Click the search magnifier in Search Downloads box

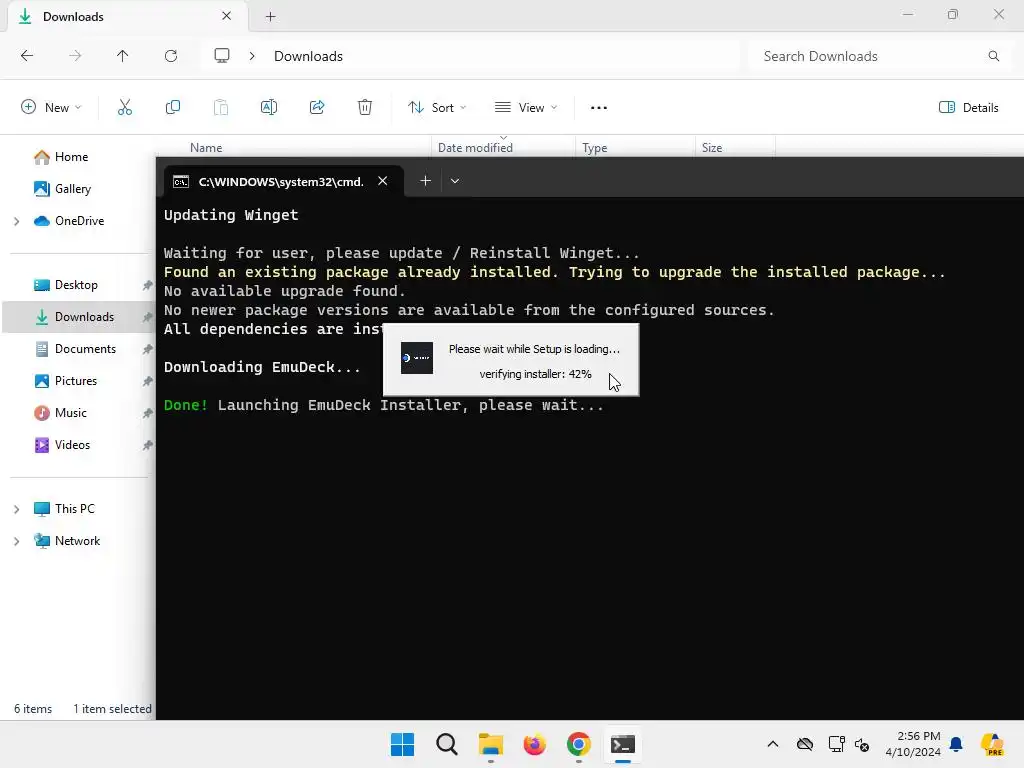pyautogui.click(x=994, y=56)
